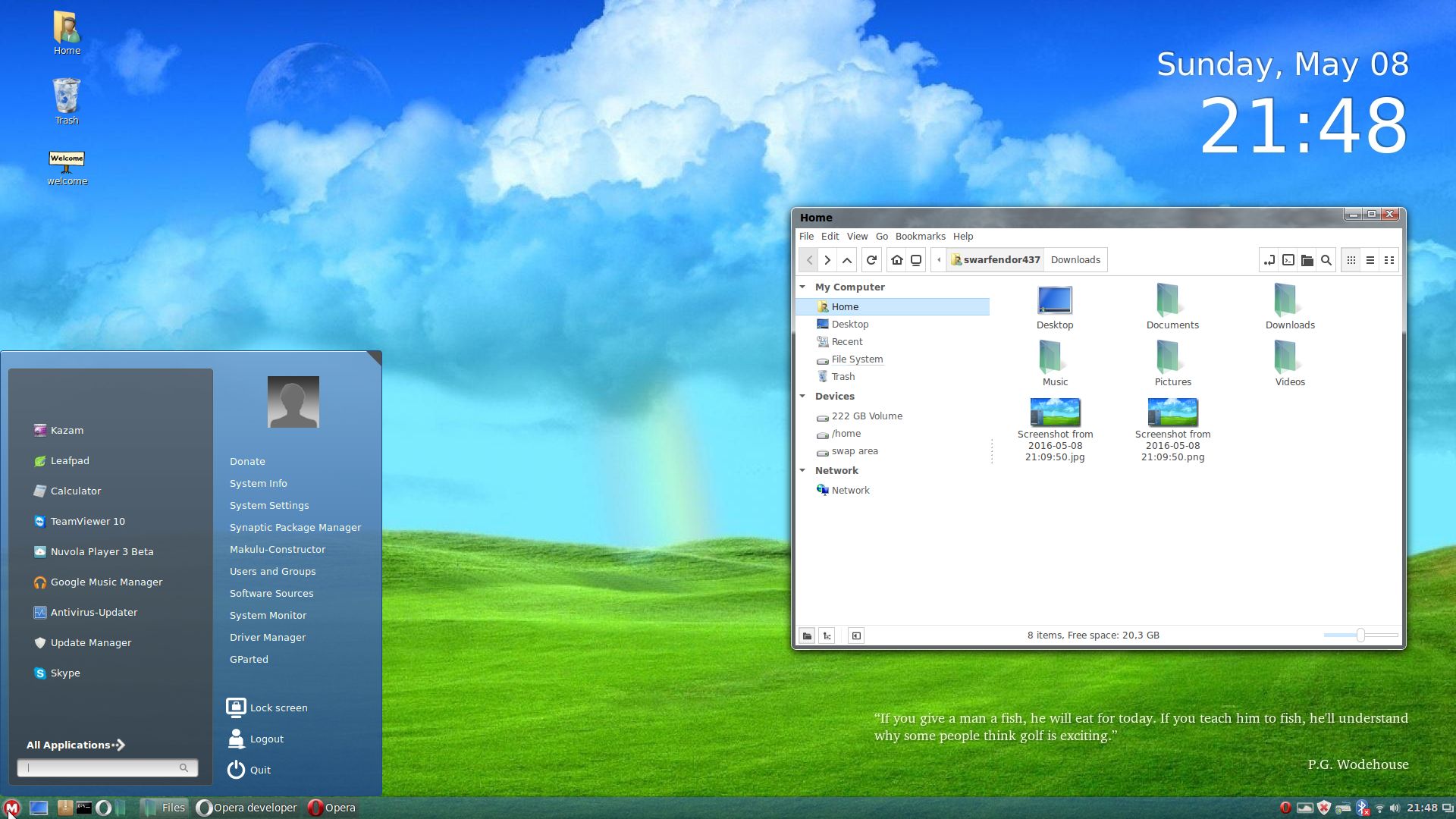Toggle location entry icon in toolbar
Image resolution: width=1456 pixels, height=819 pixels.
(x=1269, y=260)
